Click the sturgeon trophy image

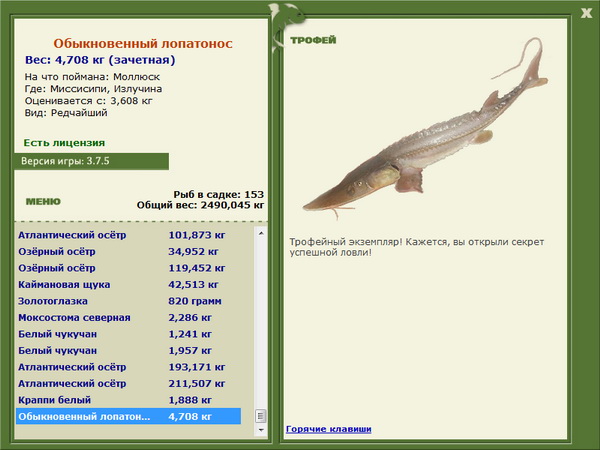(426, 128)
